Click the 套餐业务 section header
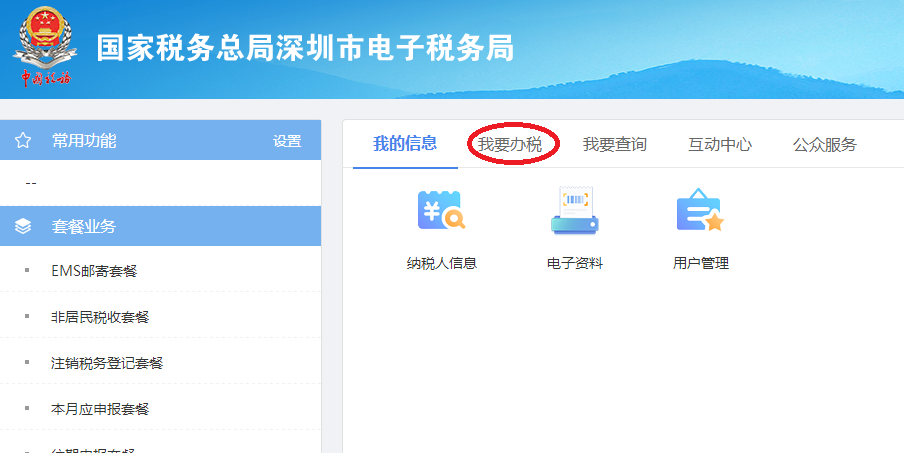This screenshot has height=453, width=904. 160,226
